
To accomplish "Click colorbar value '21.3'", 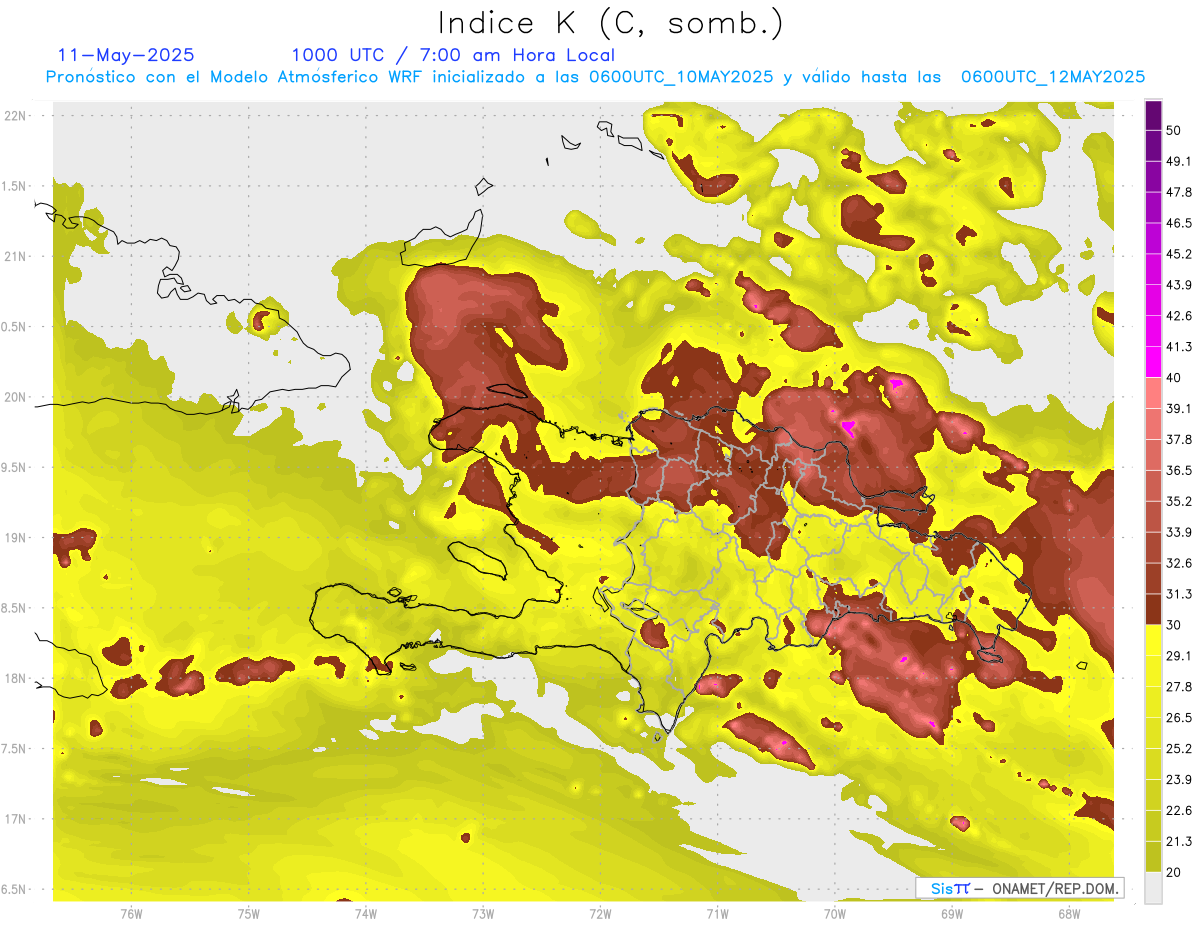I will (x=1179, y=842).
